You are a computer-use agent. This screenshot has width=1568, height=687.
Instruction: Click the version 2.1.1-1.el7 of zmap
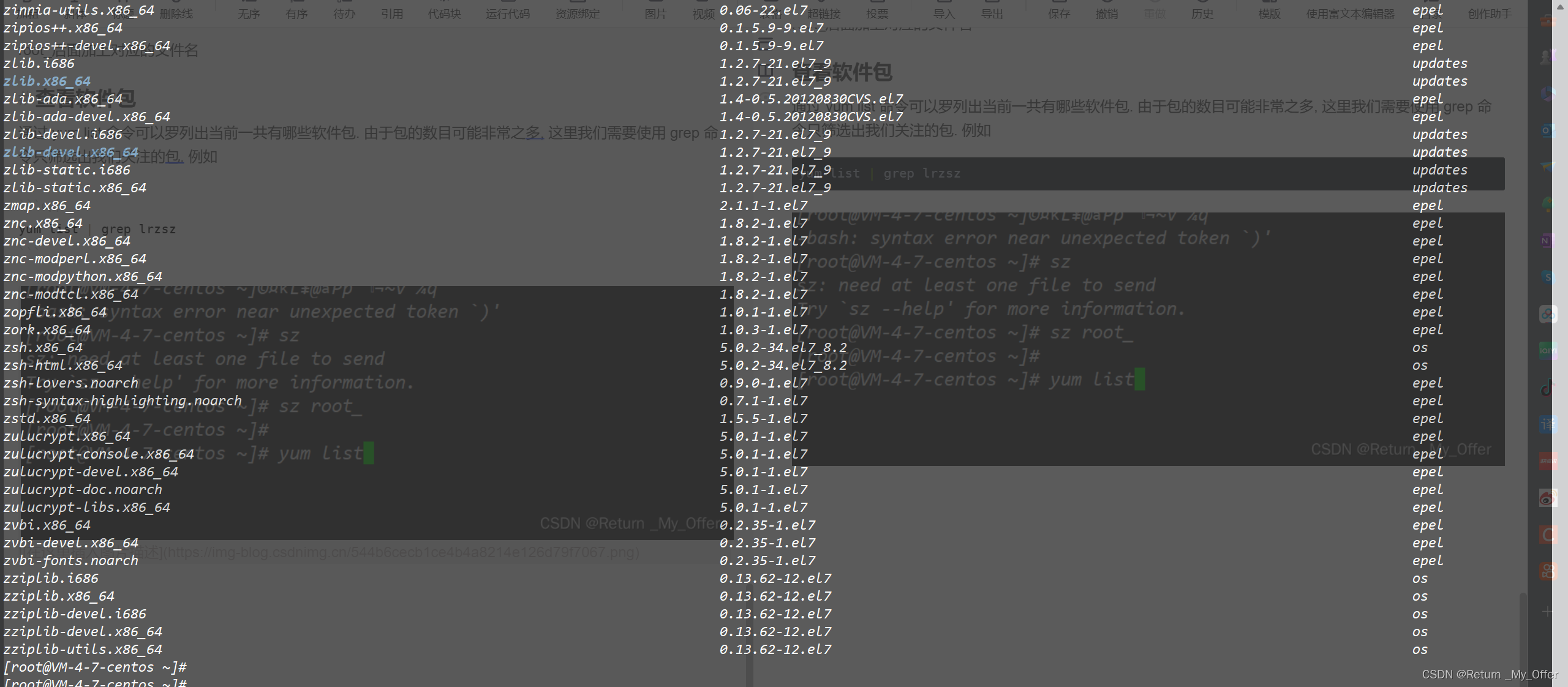click(764, 205)
